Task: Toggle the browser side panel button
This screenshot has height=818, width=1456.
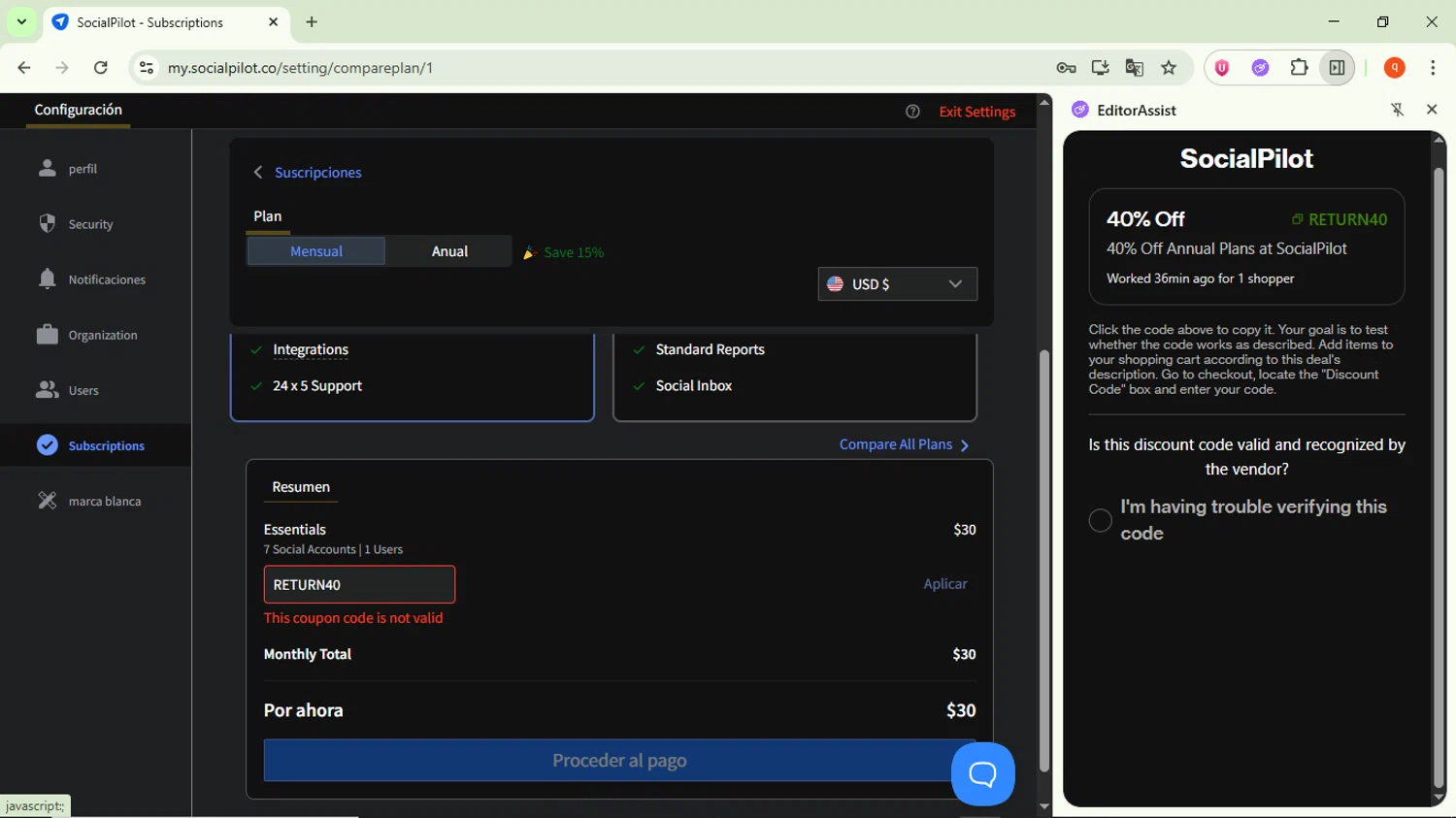Action: 1337,68
